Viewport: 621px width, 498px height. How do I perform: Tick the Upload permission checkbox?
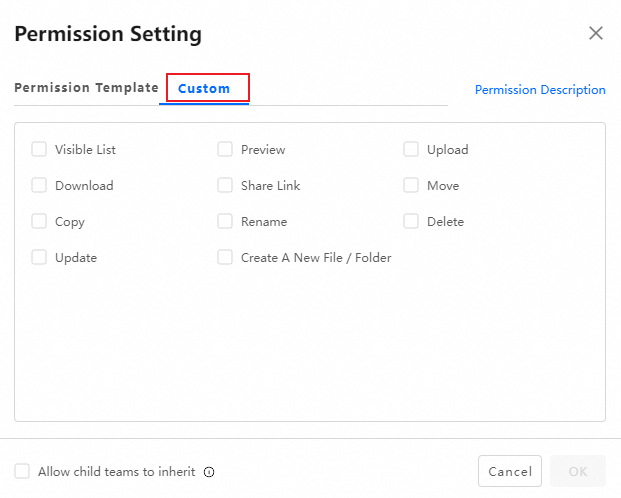point(411,150)
